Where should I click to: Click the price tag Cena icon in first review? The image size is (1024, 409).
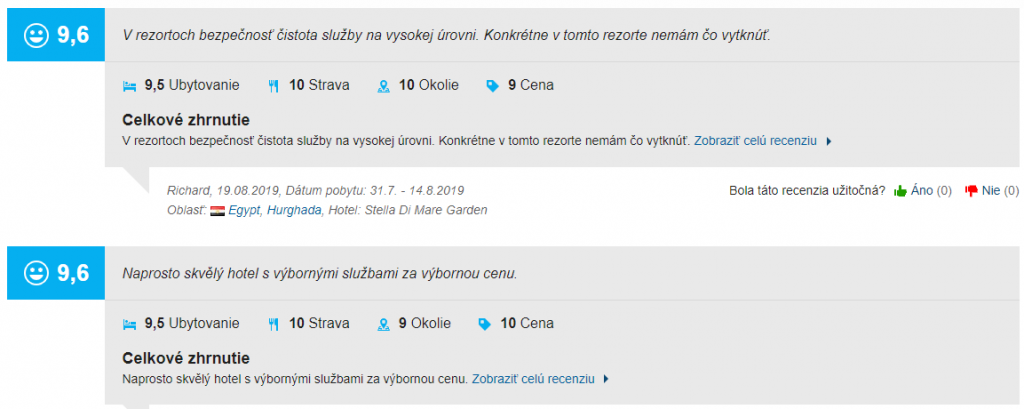pyautogui.click(x=491, y=86)
